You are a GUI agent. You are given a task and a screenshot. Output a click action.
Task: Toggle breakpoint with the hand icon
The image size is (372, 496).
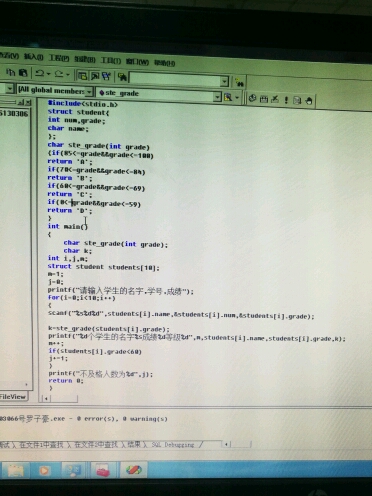[309, 100]
